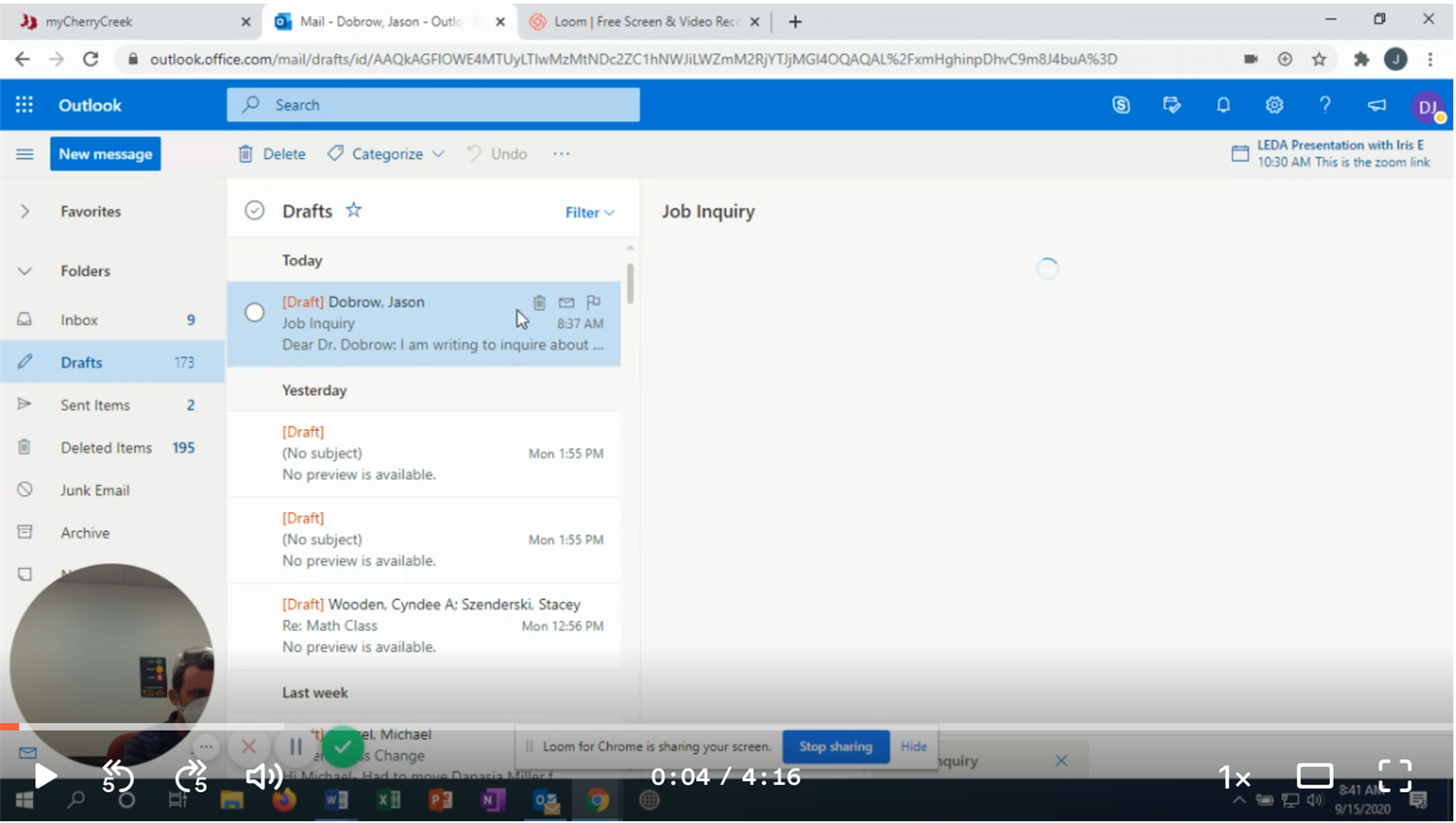This screenshot has width=1456, height=823.
Task: Click the green checkmark Loom finish button
Action: (342, 746)
